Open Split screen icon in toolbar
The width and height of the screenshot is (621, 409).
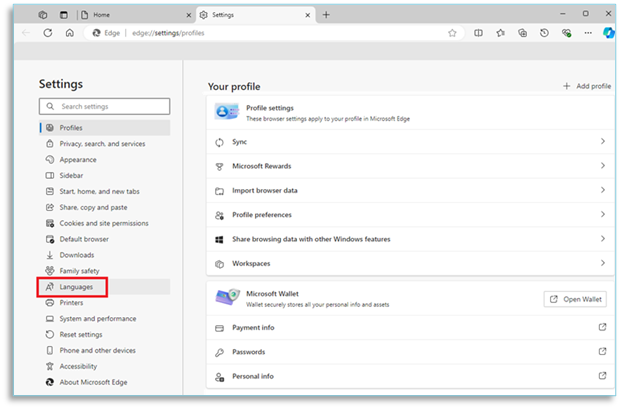tap(478, 33)
